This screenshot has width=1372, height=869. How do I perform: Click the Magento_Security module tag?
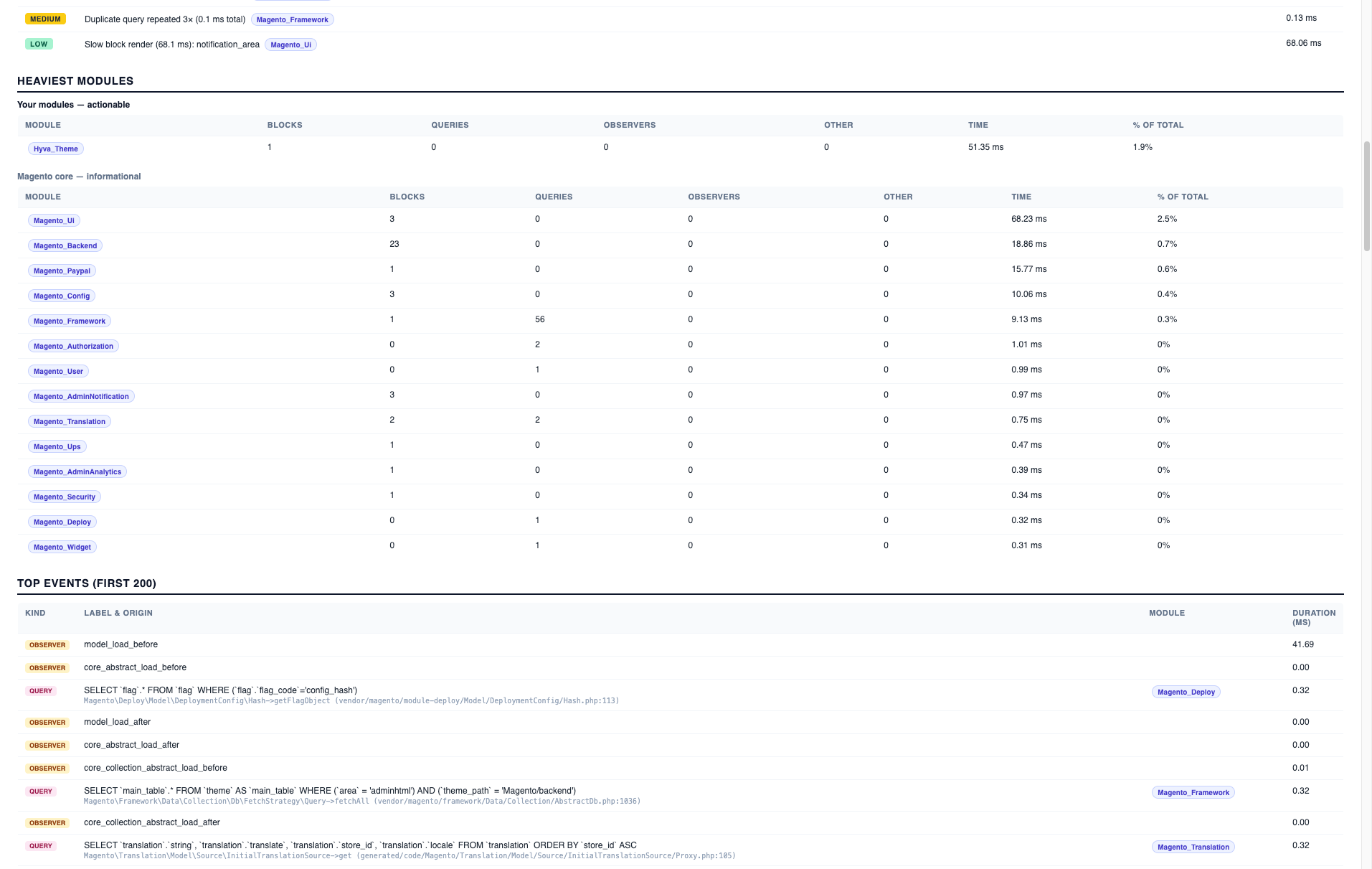coord(65,497)
